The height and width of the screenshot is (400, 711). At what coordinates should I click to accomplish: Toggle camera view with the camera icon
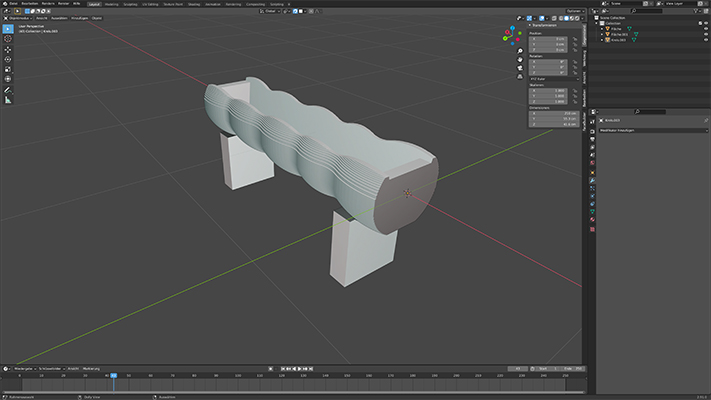point(521,69)
